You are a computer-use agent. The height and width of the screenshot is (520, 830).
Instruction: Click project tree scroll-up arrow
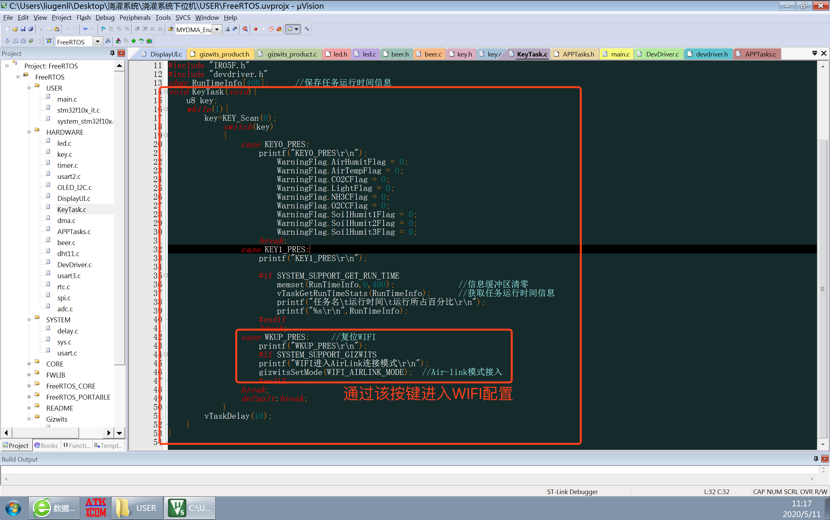tap(120, 66)
